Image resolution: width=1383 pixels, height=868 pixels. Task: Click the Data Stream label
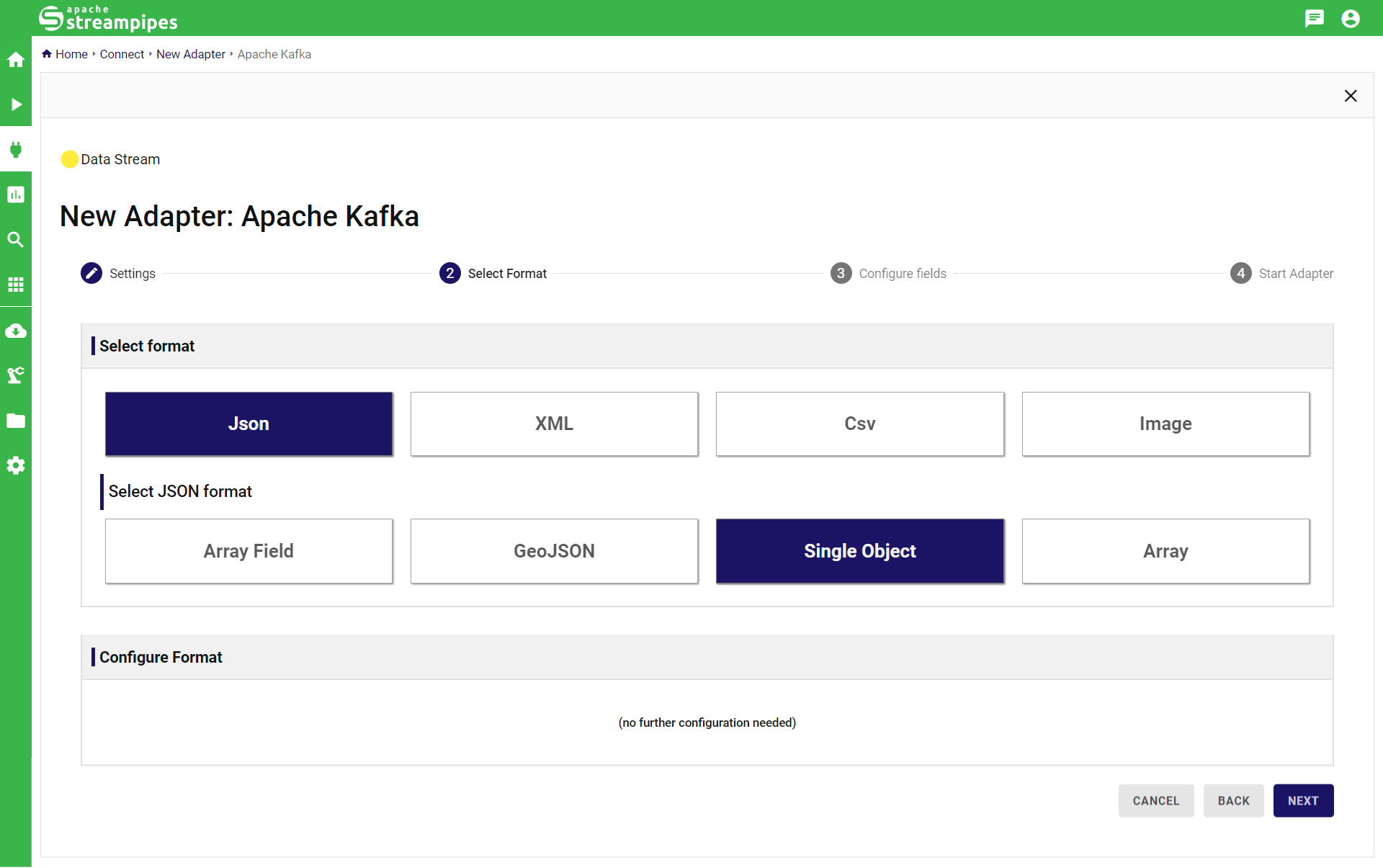tap(120, 159)
